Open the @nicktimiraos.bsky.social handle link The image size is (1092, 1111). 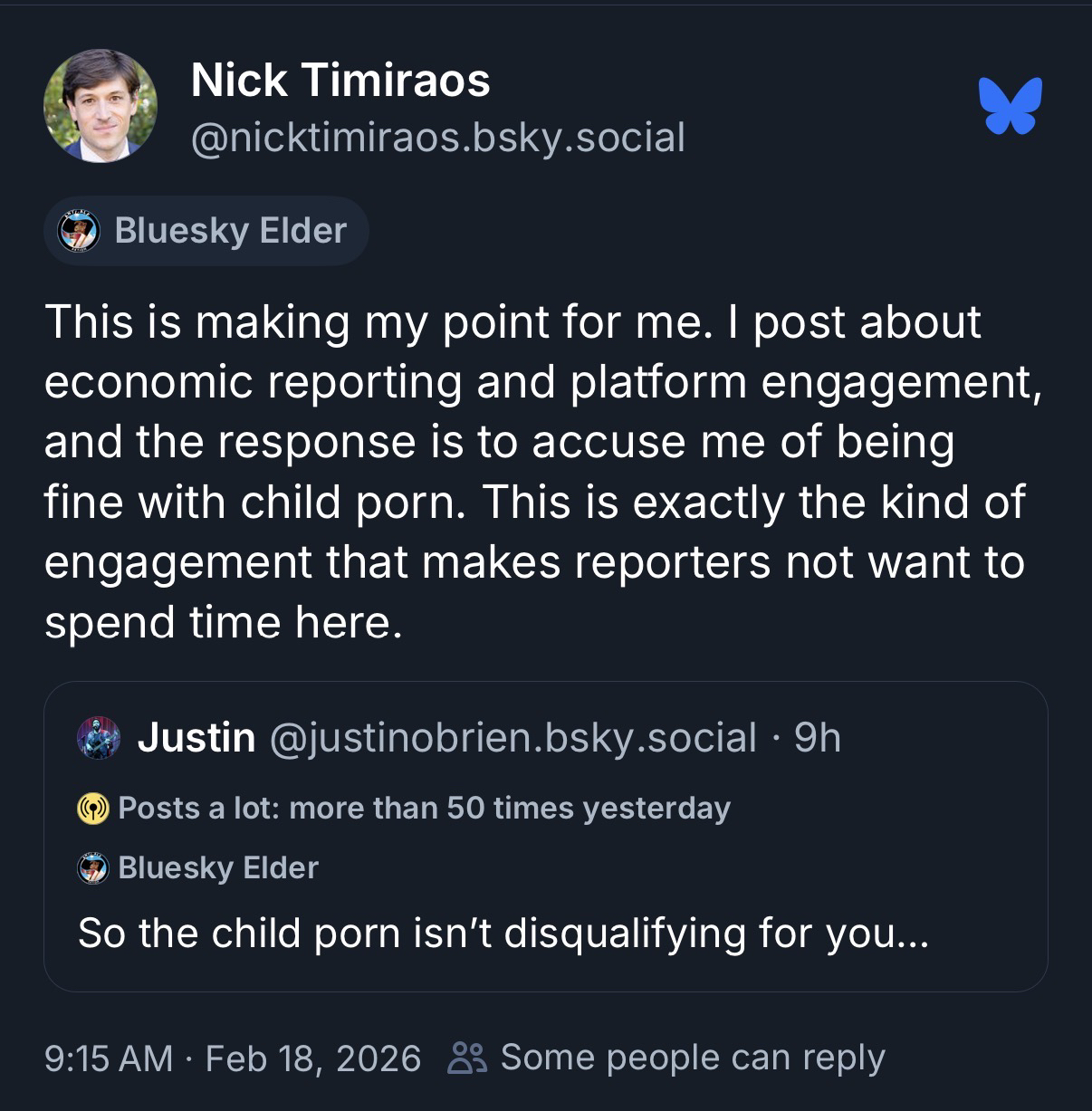438,138
